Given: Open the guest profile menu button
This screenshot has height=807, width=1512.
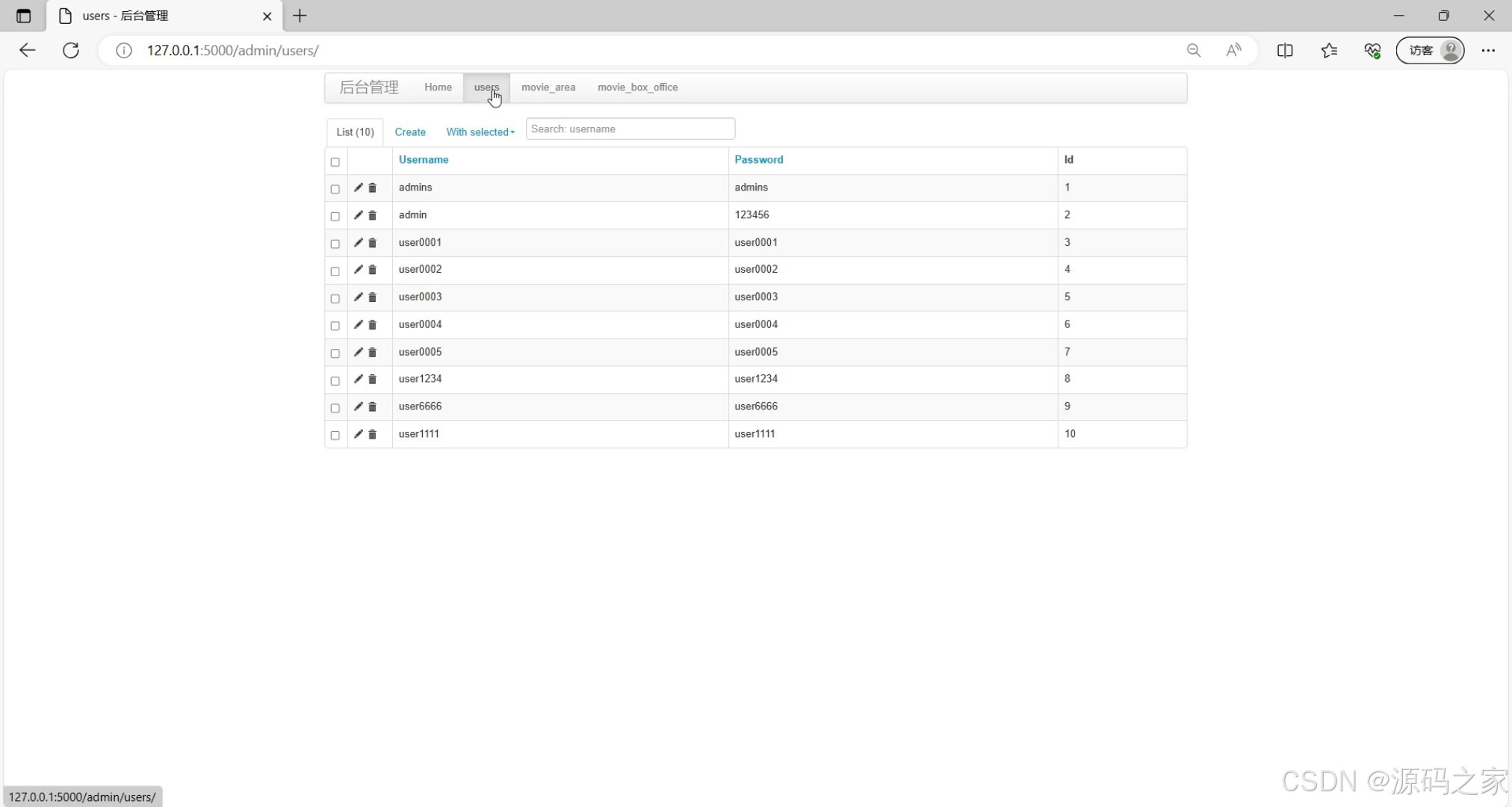Looking at the screenshot, I should pos(1430,50).
